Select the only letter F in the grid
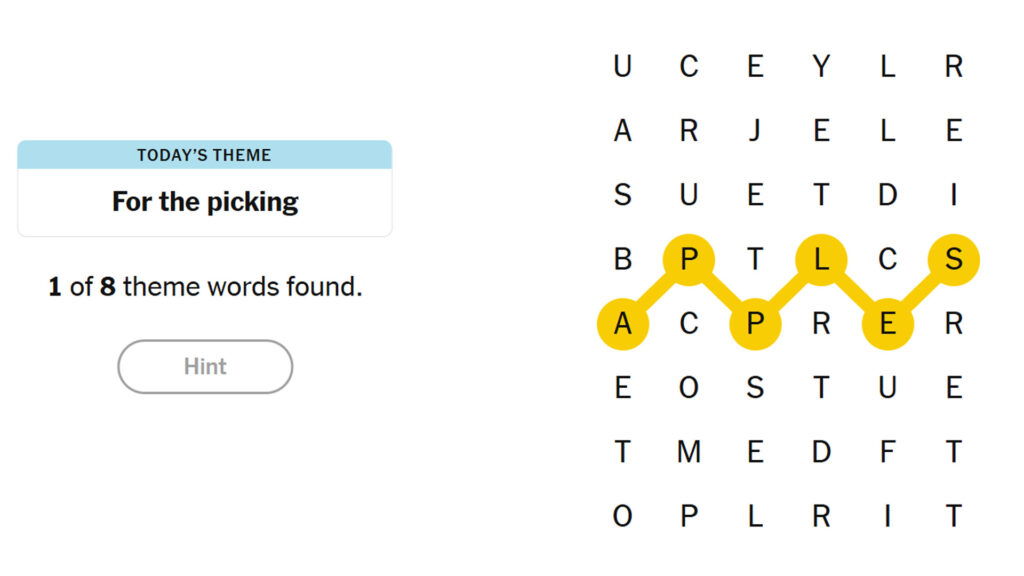The image size is (1024, 576). point(887,452)
